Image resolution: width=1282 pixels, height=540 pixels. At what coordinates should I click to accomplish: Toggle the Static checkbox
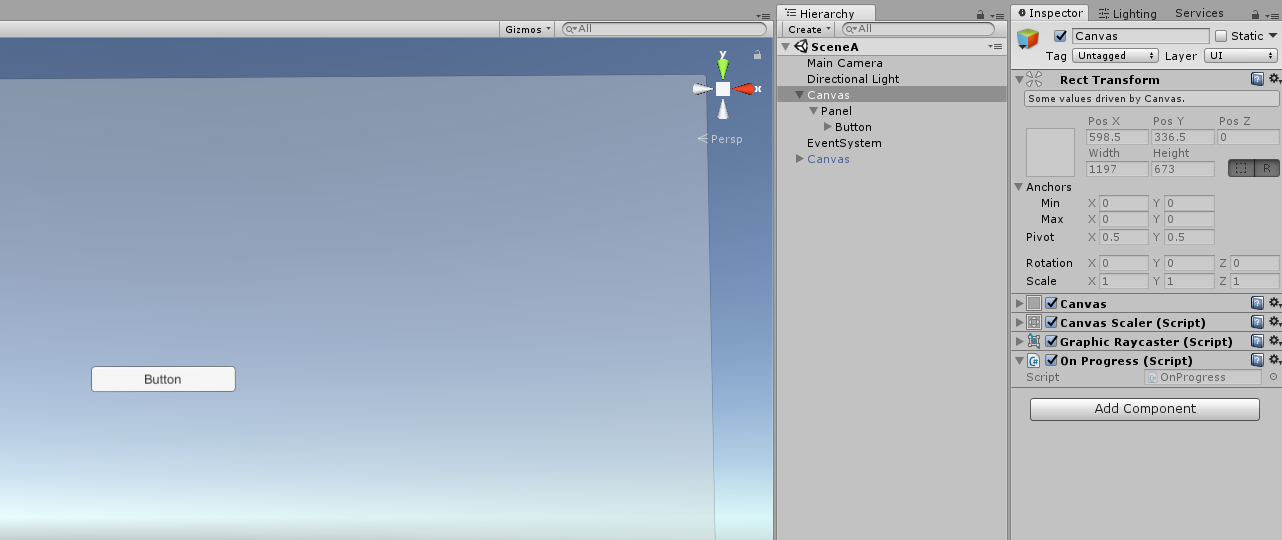[1221, 36]
